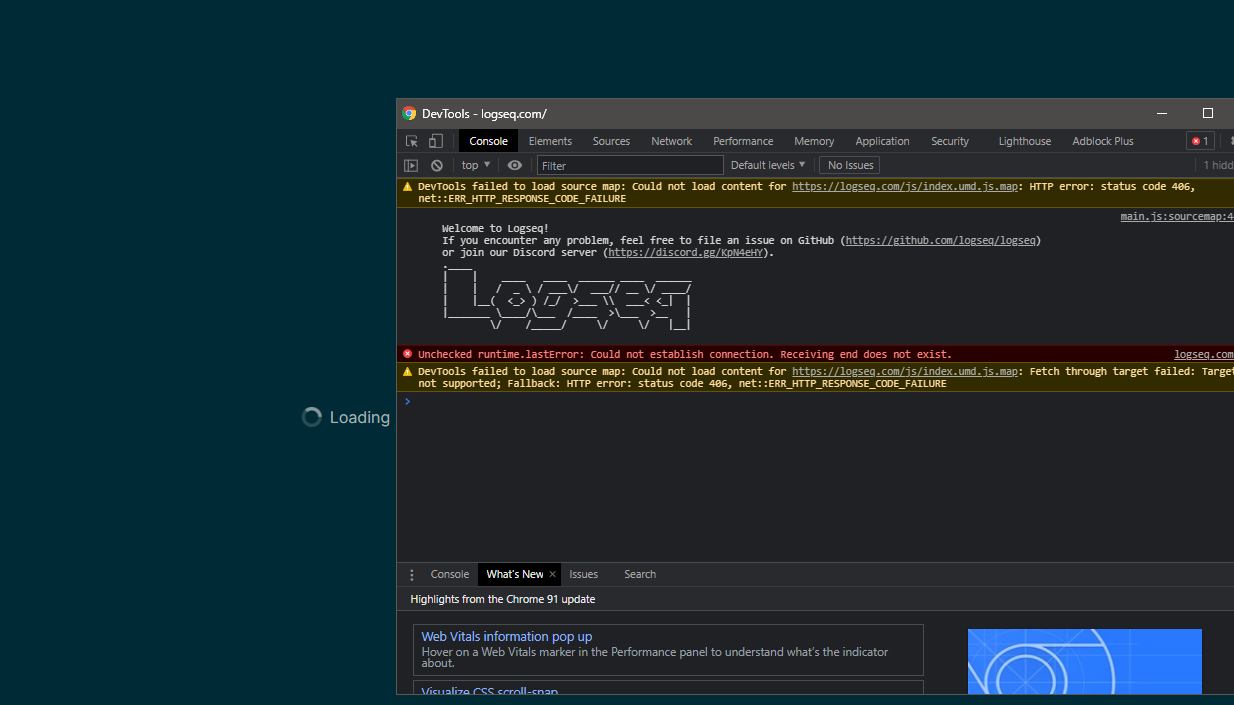This screenshot has width=1234, height=705.
Task: Open the Memory panel tab
Action: pos(814,141)
